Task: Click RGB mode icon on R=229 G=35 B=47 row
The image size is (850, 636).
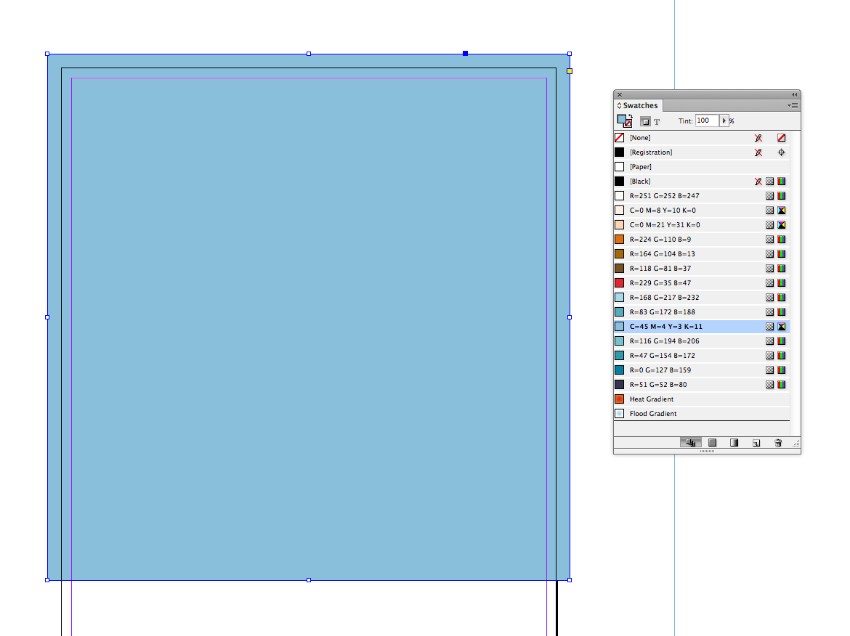Action: click(x=781, y=283)
